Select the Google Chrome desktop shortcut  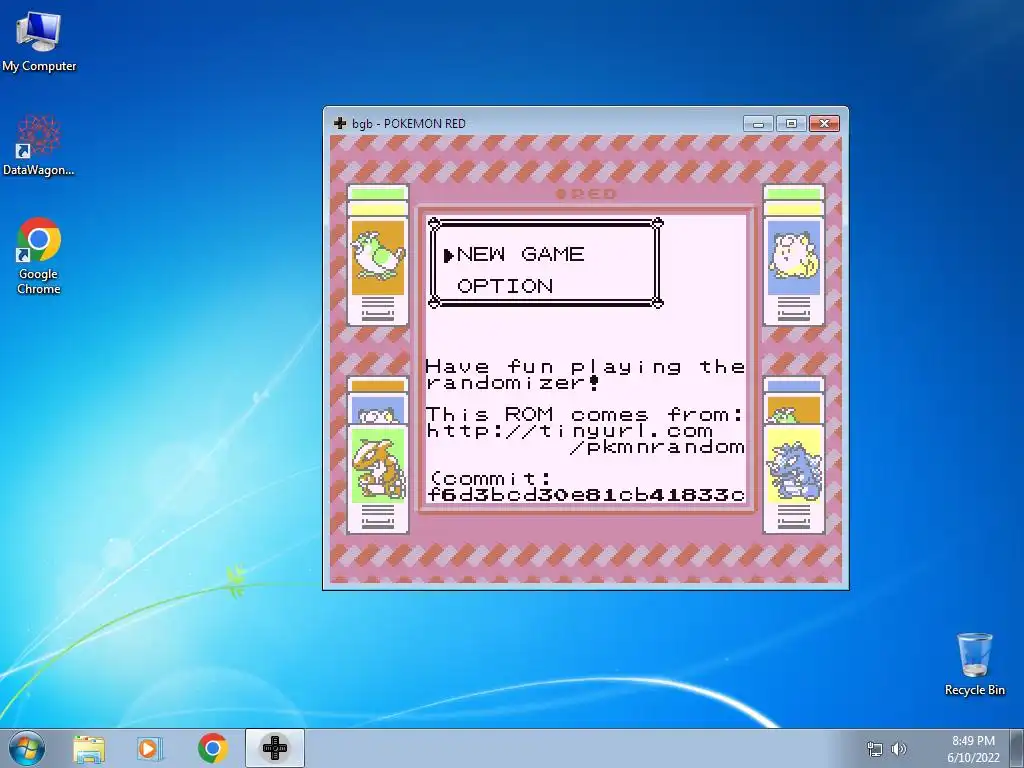pos(39,256)
